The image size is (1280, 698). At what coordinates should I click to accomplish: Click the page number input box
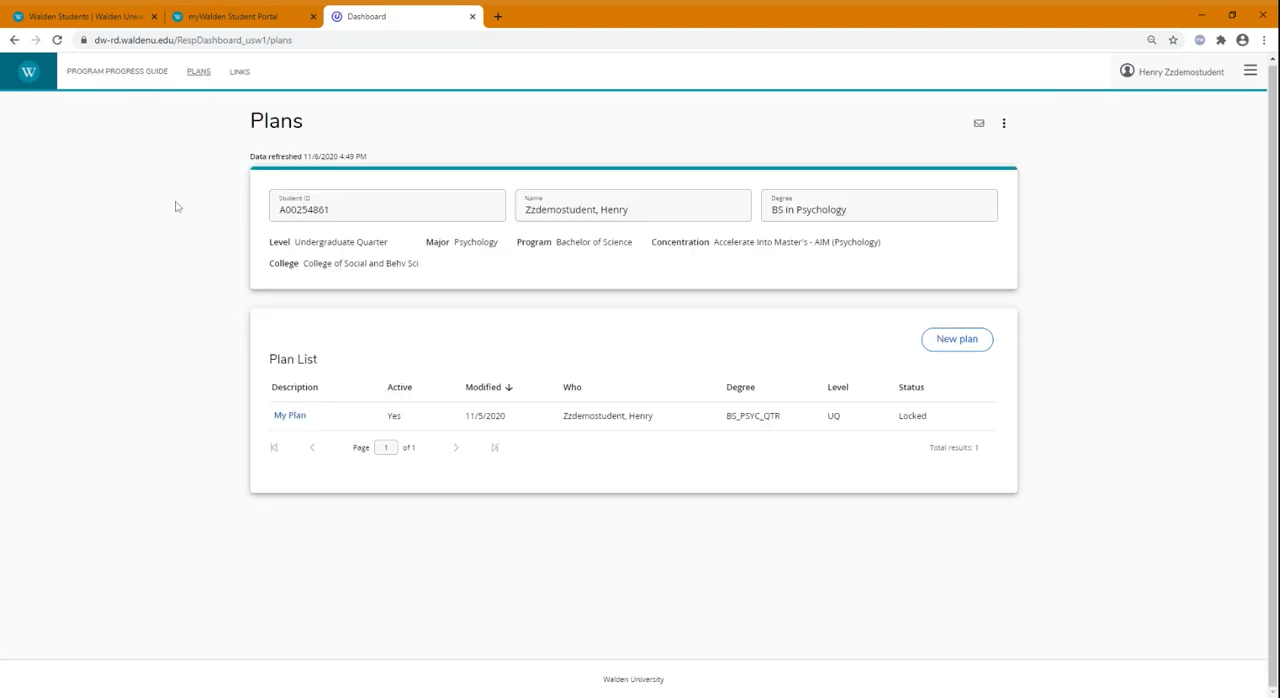tap(386, 447)
